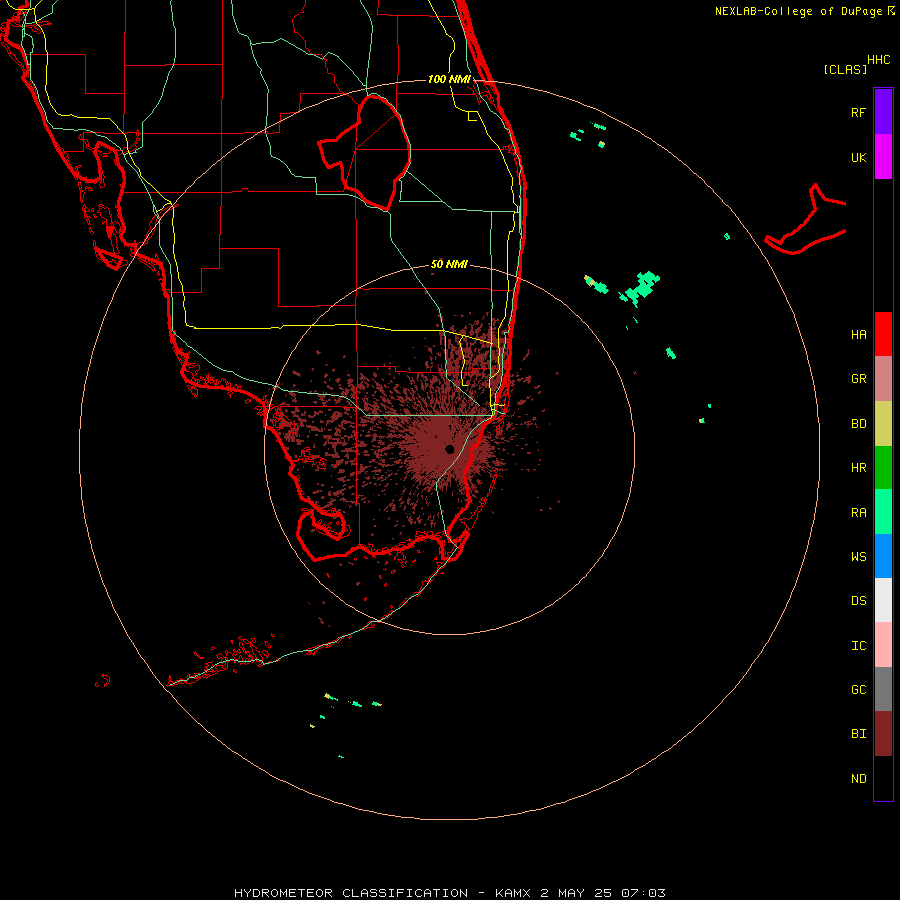This screenshot has height=900, width=900.
Task: Click the BI legend label
Action: pyautogui.click(x=858, y=734)
